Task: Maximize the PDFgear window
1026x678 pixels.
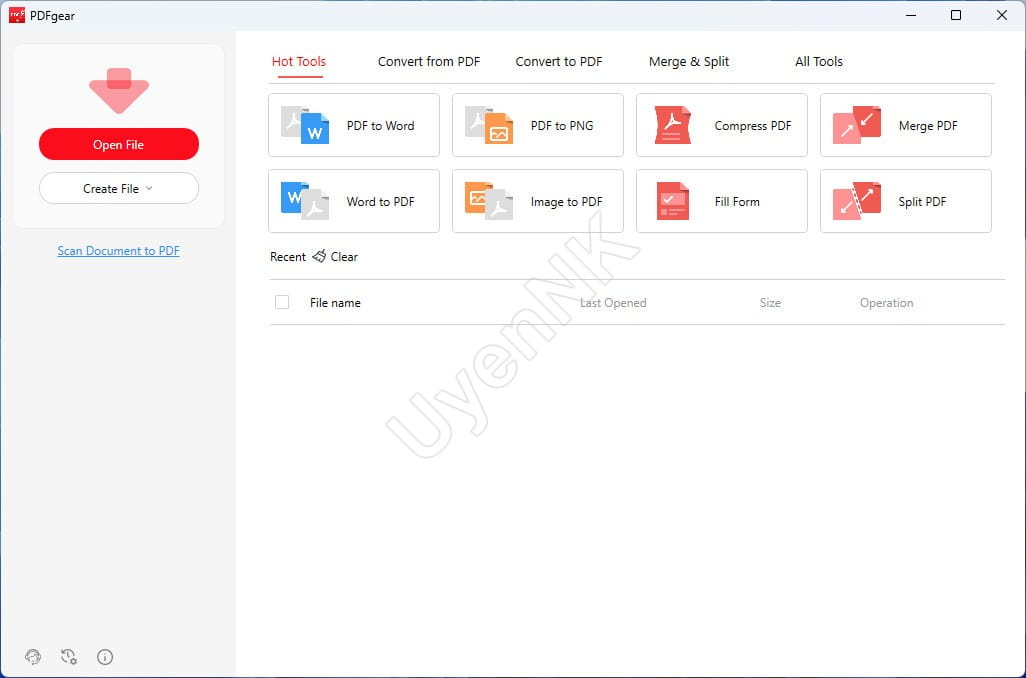Action: pyautogui.click(x=955, y=15)
